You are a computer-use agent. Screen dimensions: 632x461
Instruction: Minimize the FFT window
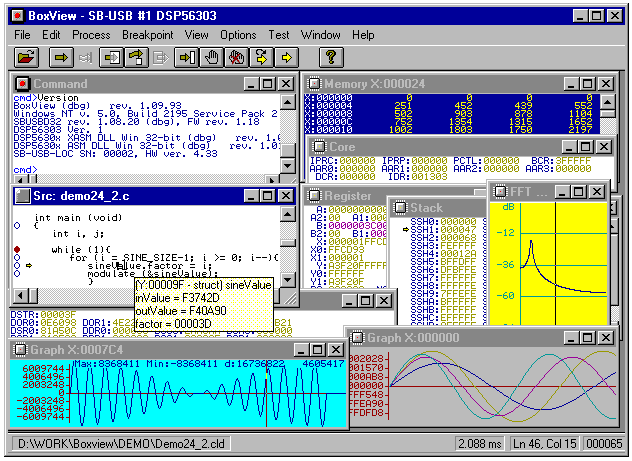(x=562, y=192)
